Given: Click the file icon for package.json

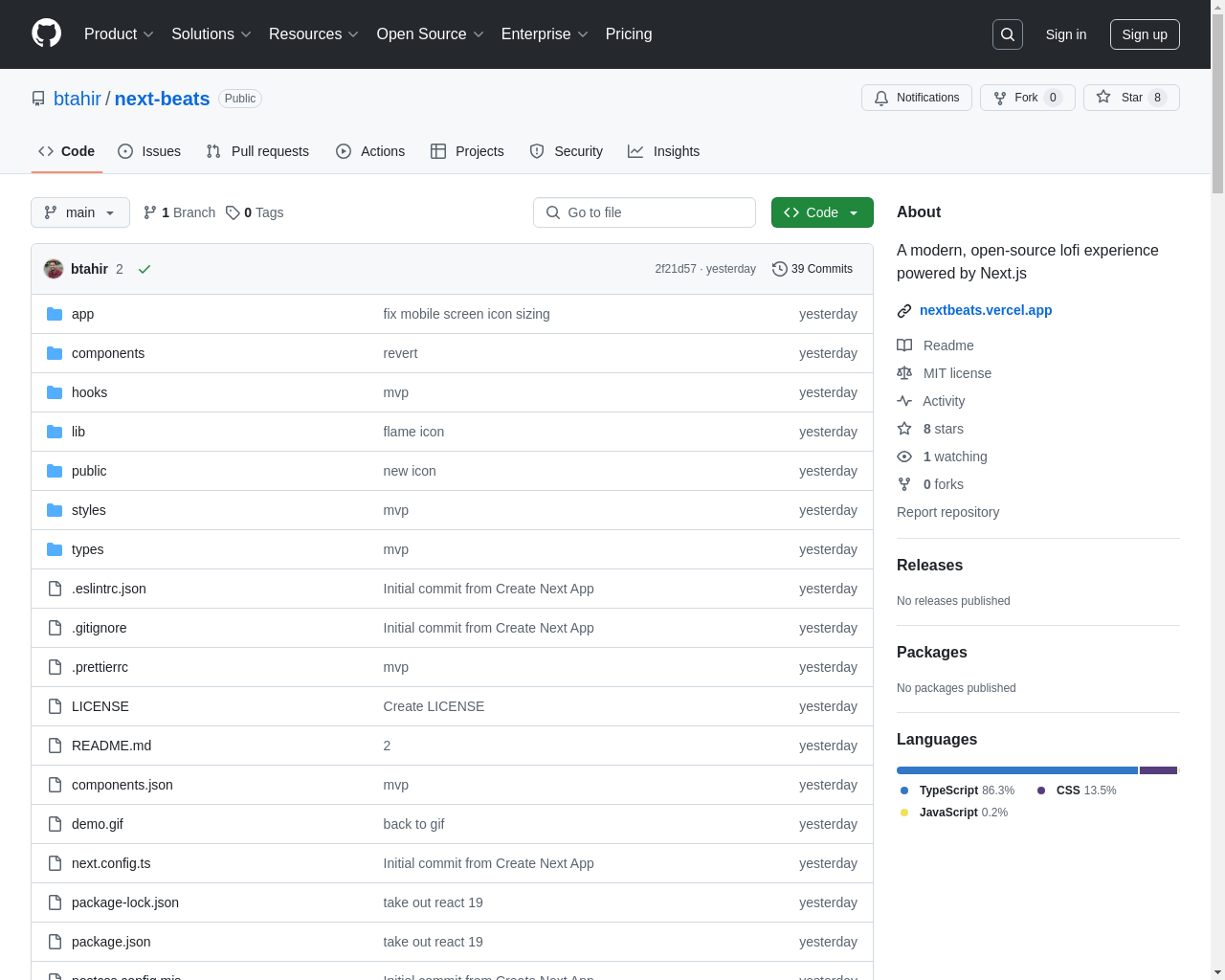Looking at the screenshot, I should point(55,942).
